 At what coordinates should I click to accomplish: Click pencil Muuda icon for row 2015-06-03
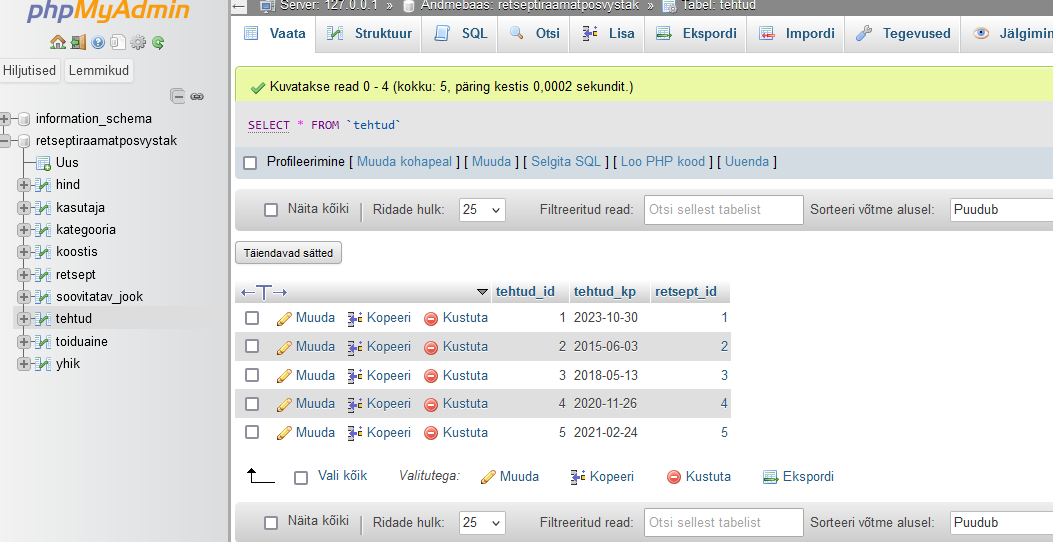coord(285,347)
